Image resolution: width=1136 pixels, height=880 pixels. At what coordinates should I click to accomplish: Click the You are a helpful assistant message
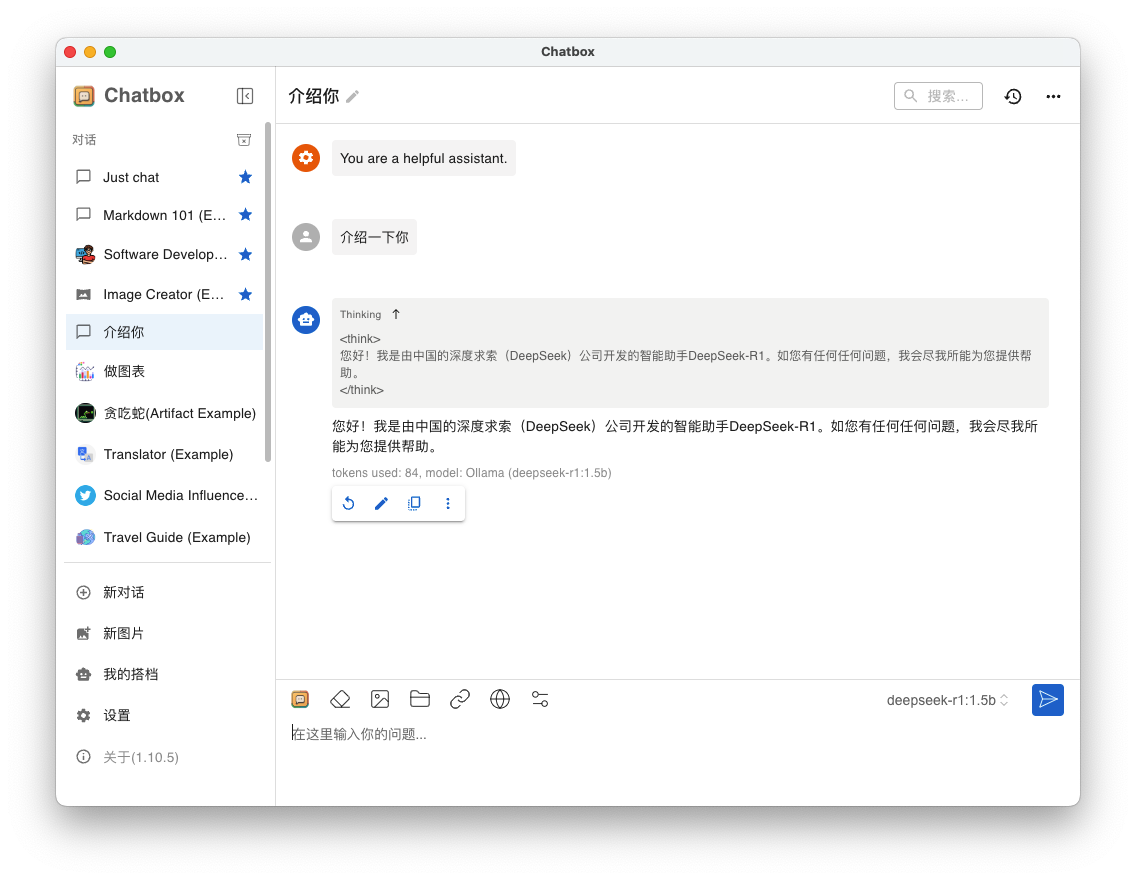coord(424,158)
